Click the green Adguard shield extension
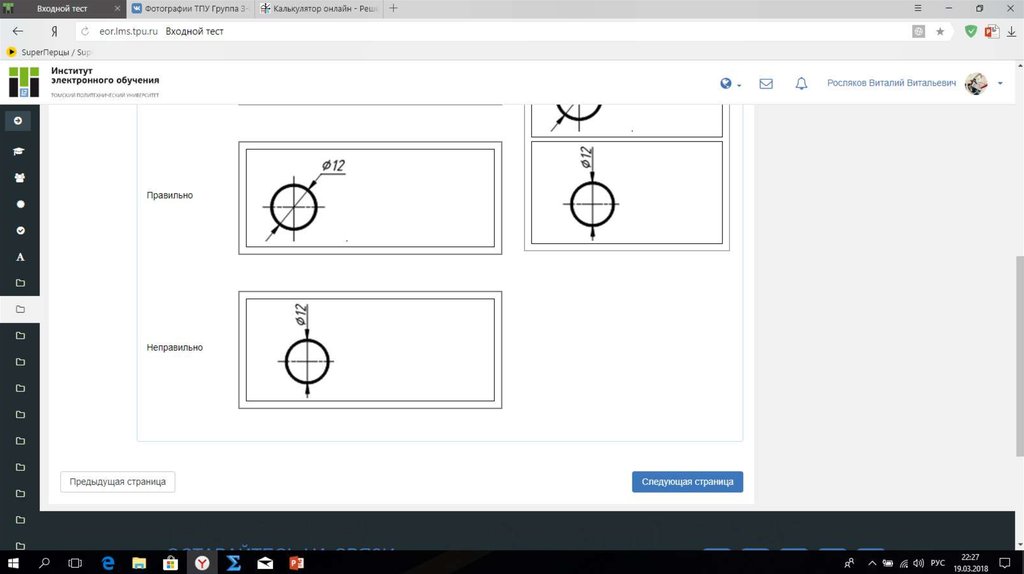1024x574 pixels. tap(971, 32)
